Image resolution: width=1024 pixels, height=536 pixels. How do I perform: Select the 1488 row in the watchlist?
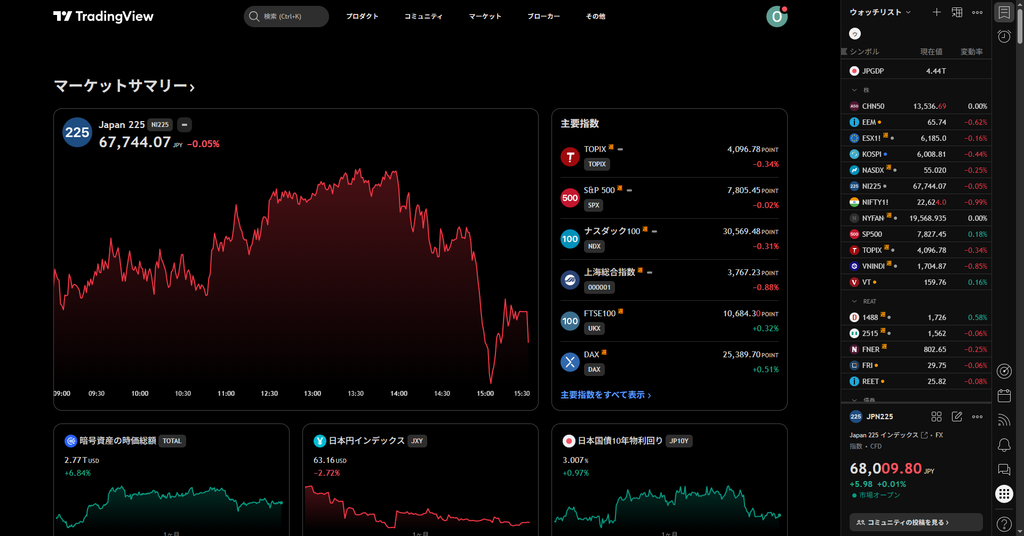pyautogui.click(x=916, y=317)
